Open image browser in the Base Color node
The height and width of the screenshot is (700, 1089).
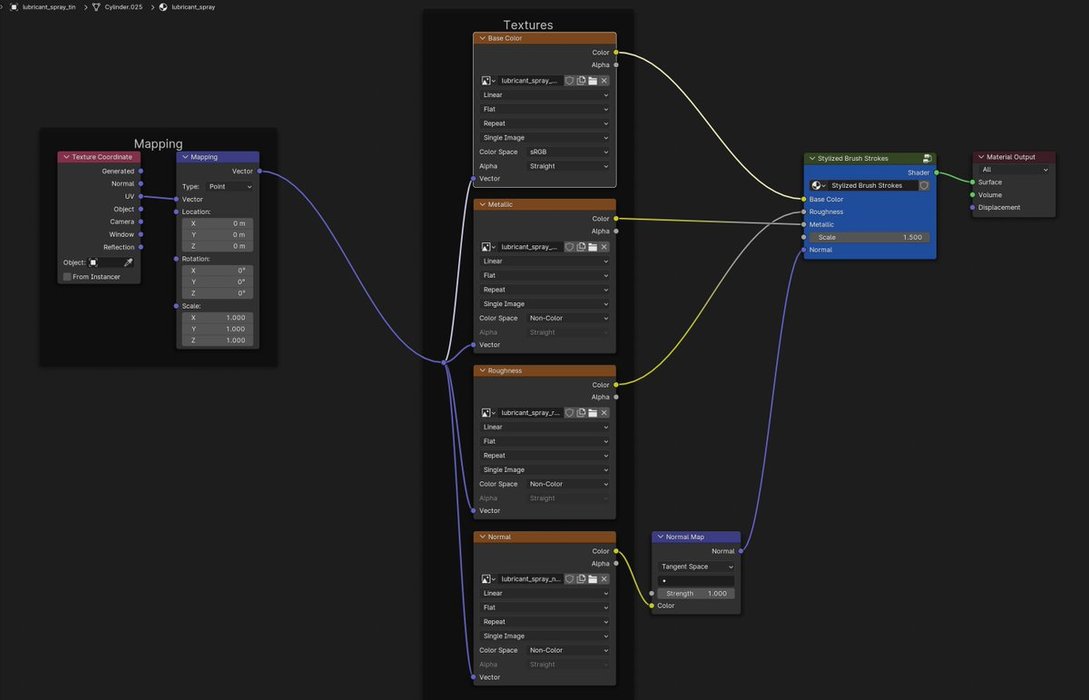[x=488, y=81]
